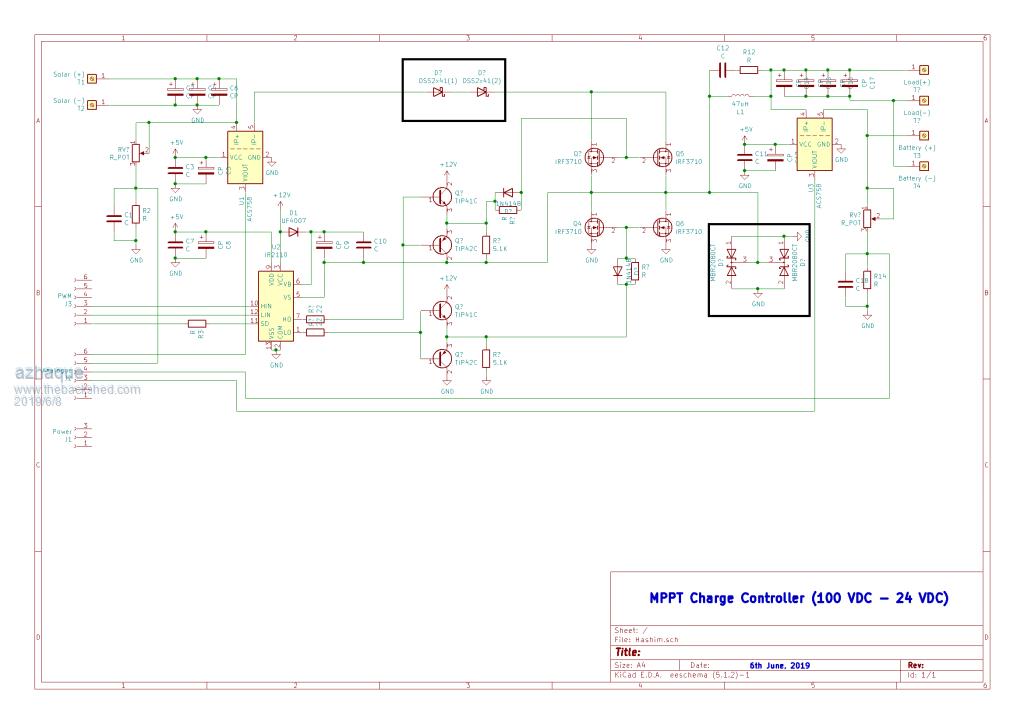The width and height of the screenshot is (1024, 723).
Task: Click the Q5 IRF3710 MOSFET symbol
Action: 661,159
